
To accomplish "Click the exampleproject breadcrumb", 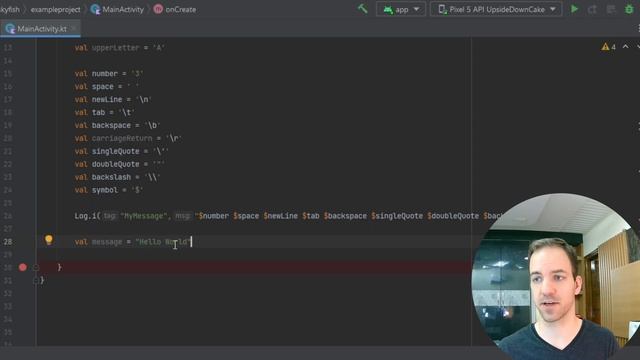I will point(56,9).
